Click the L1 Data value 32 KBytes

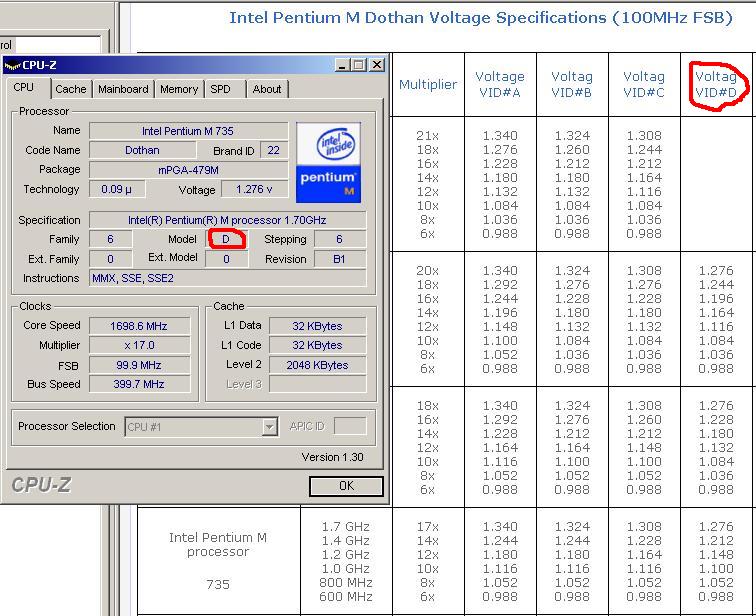(x=317, y=326)
